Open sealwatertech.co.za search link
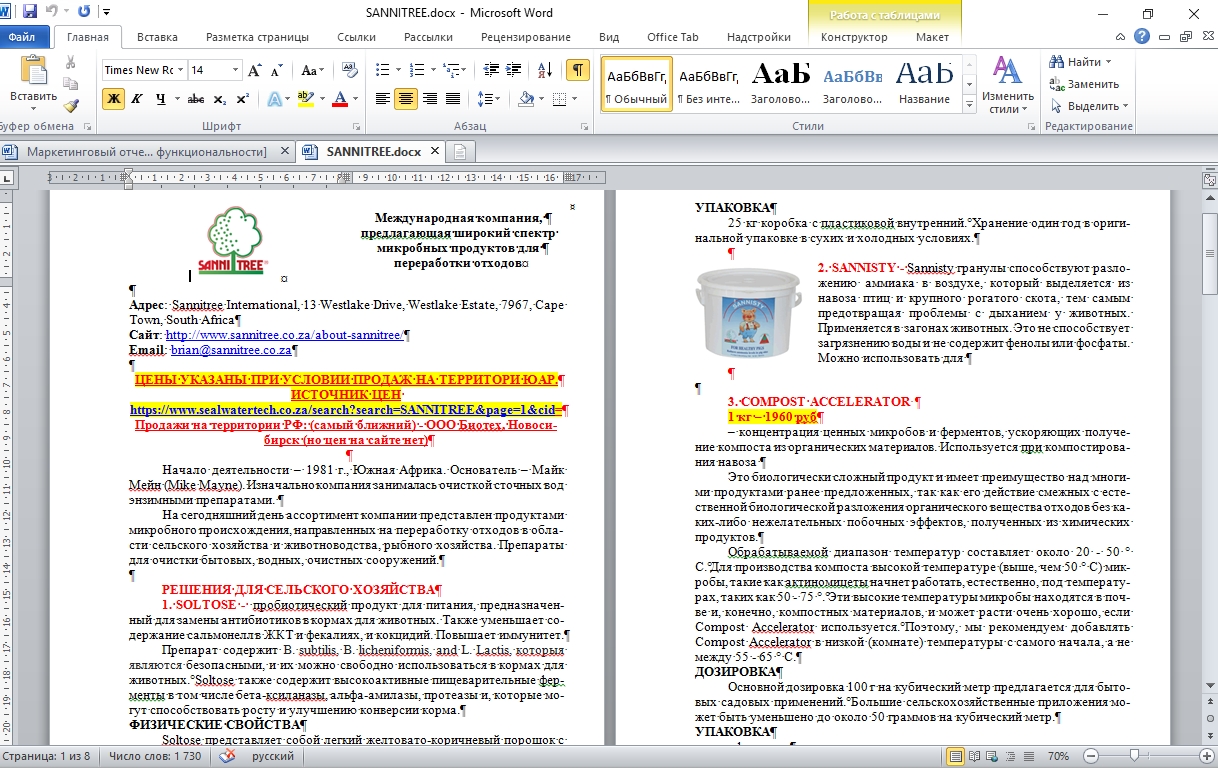This screenshot has height=768, width=1218. pyautogui.click(x=346, y=410)
